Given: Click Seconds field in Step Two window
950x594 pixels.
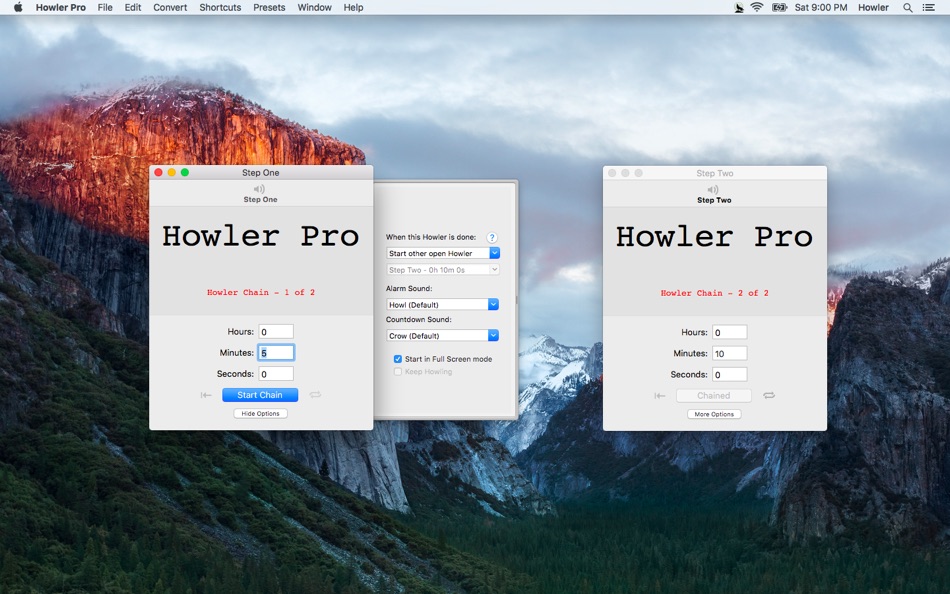Looking at the screenshot, I should [x=729, y=375].
